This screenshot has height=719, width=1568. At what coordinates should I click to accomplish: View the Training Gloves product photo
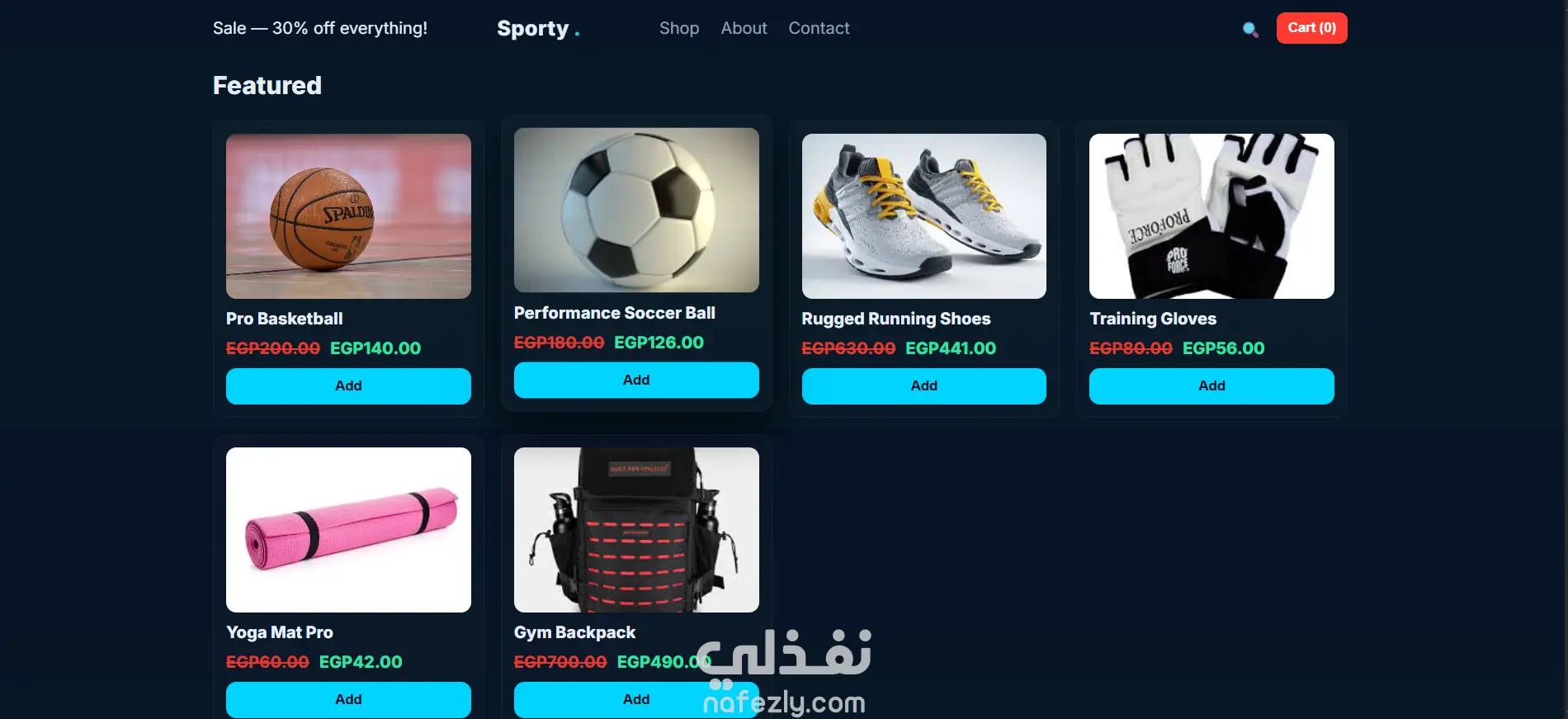click(x=1211, y=216)
